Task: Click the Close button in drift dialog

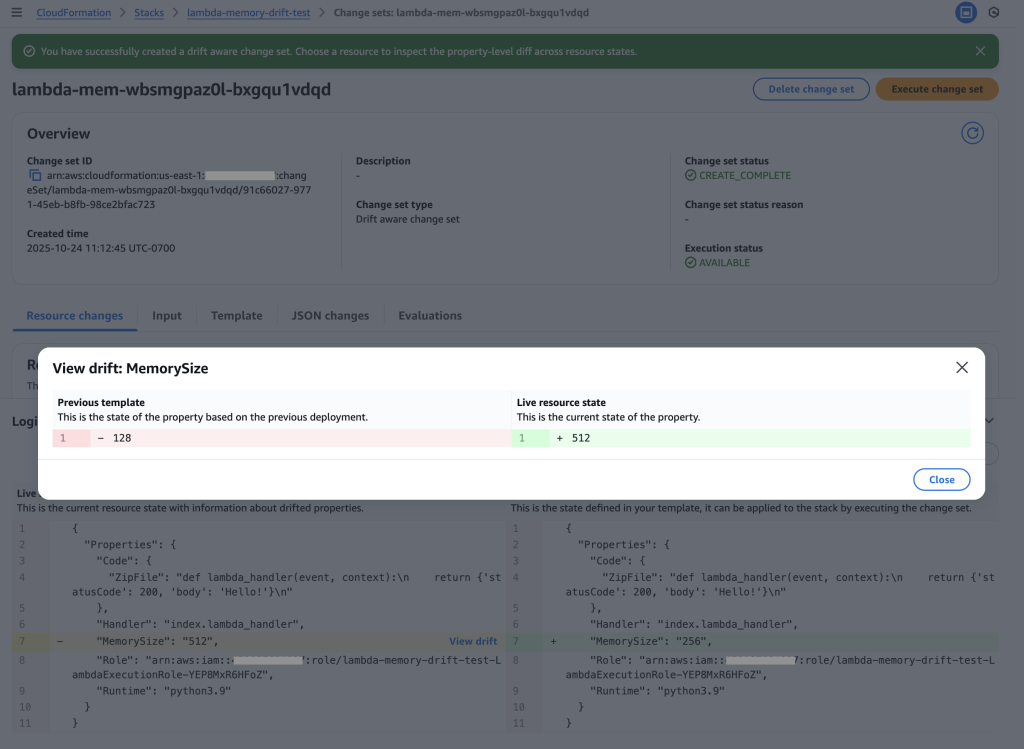Action: pos(941,479)
